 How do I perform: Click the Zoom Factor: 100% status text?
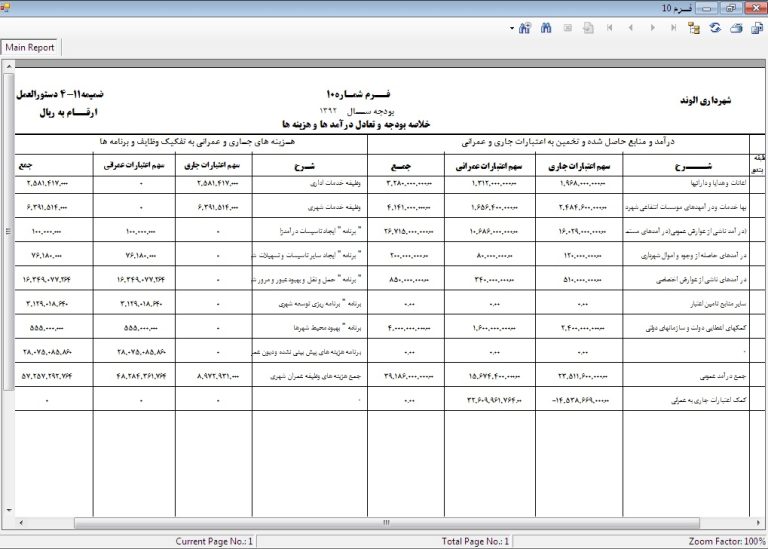click(x=726, y=541)
